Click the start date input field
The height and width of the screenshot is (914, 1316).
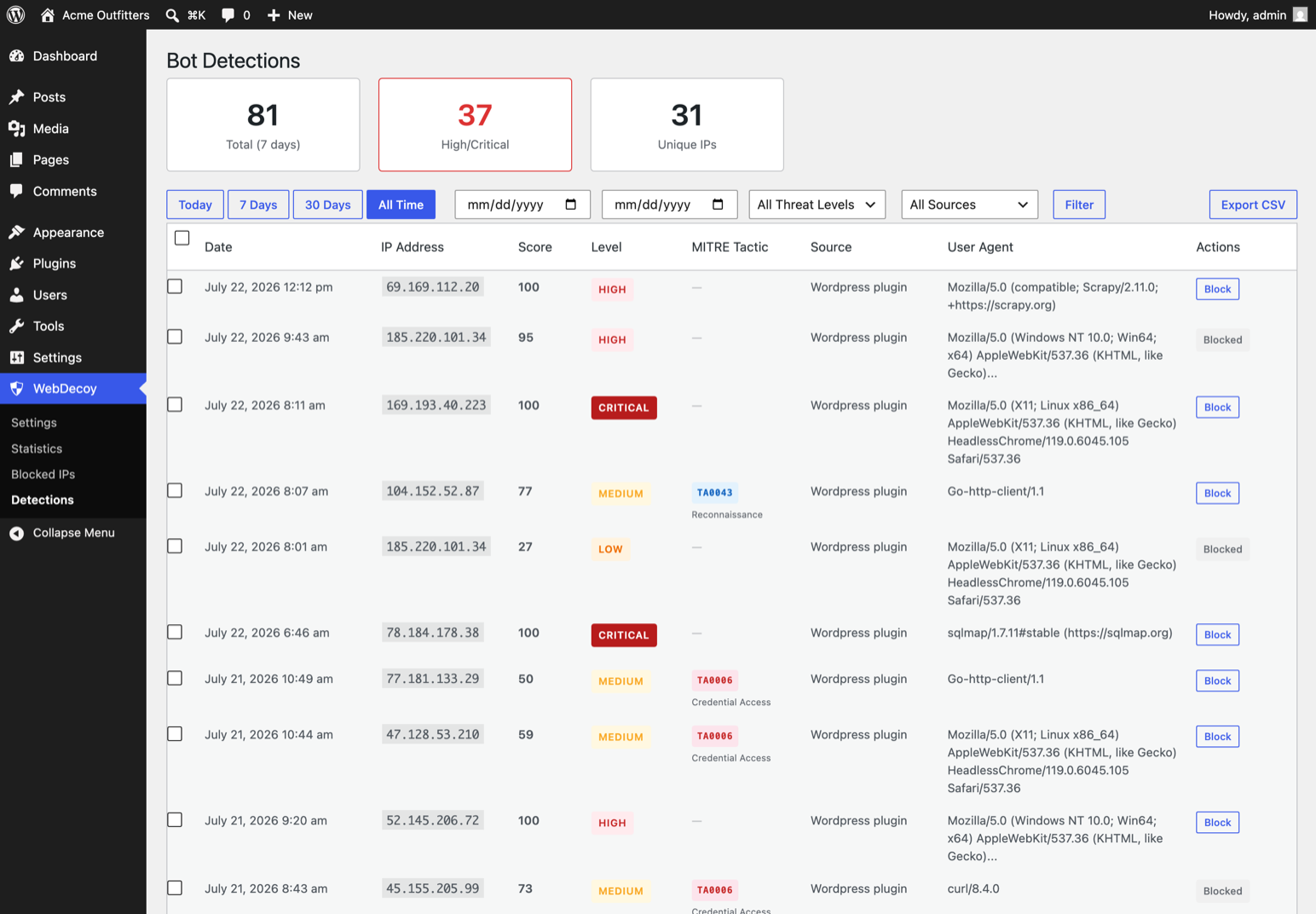[522, 205]
